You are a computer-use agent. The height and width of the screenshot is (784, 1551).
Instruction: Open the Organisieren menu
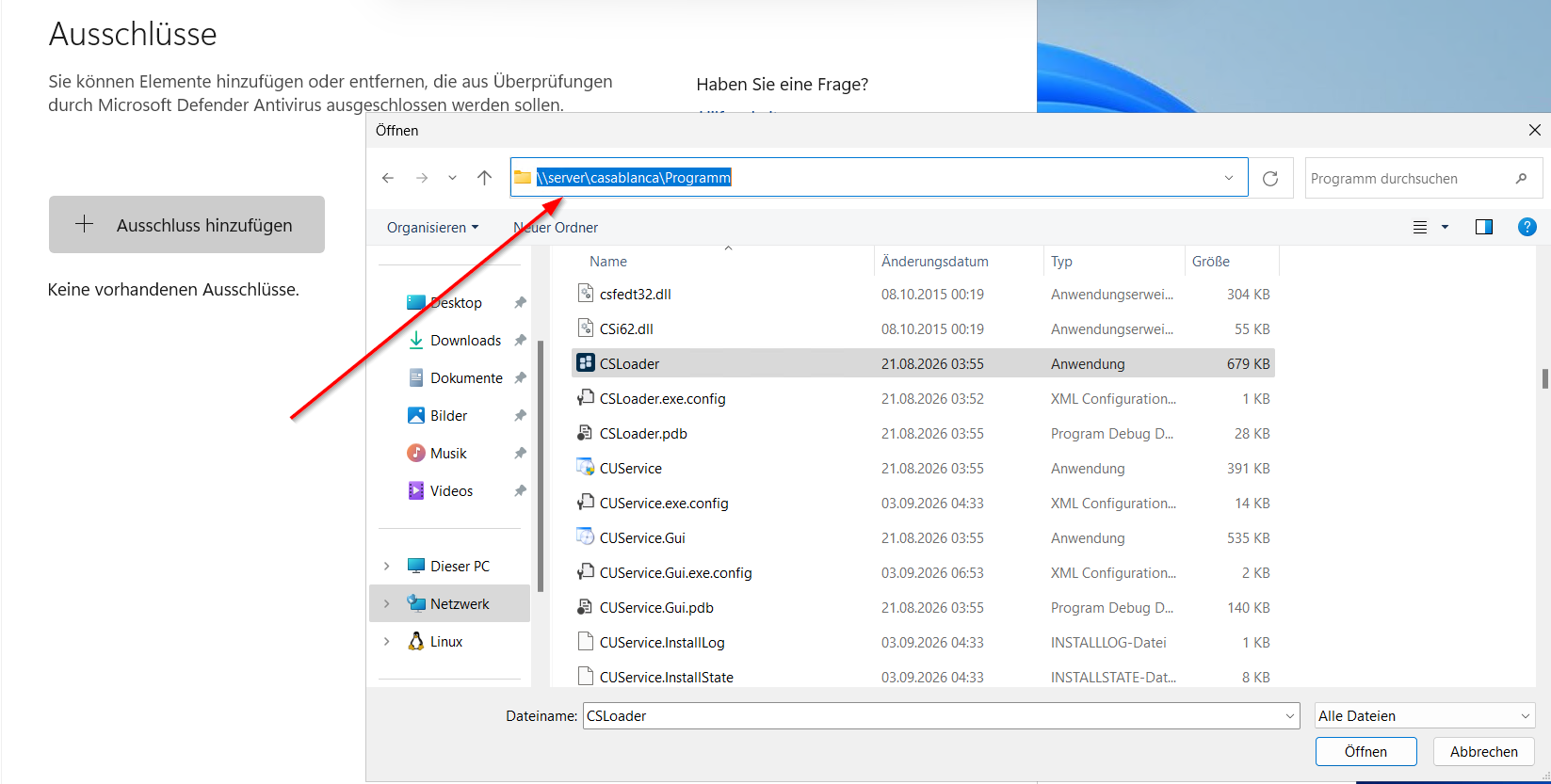click(432, 227)
